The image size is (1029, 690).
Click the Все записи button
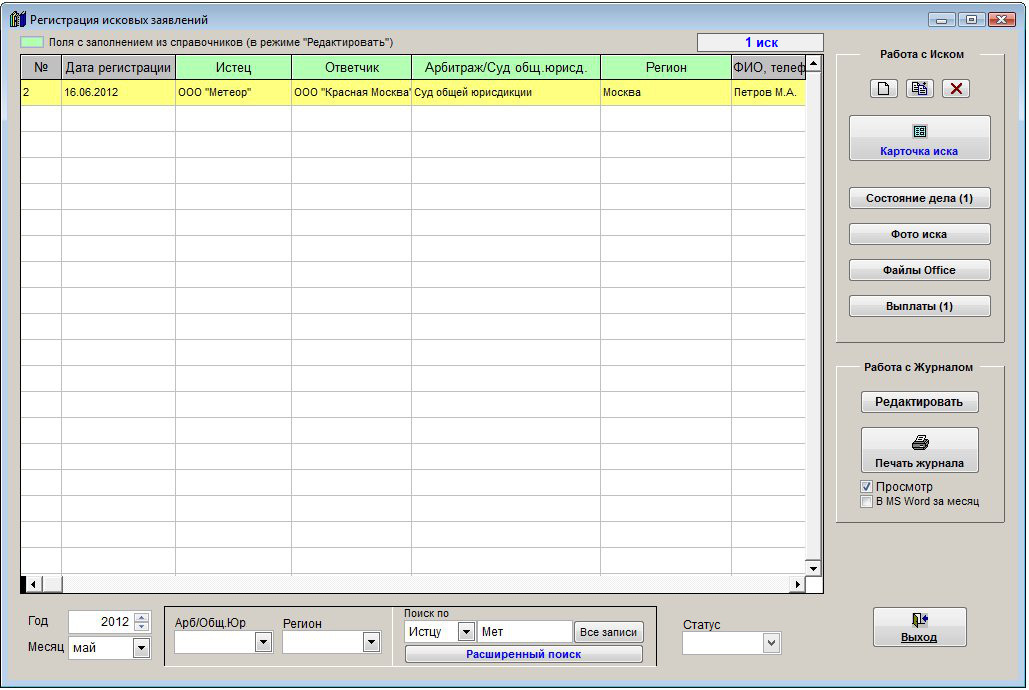(608, 632)
